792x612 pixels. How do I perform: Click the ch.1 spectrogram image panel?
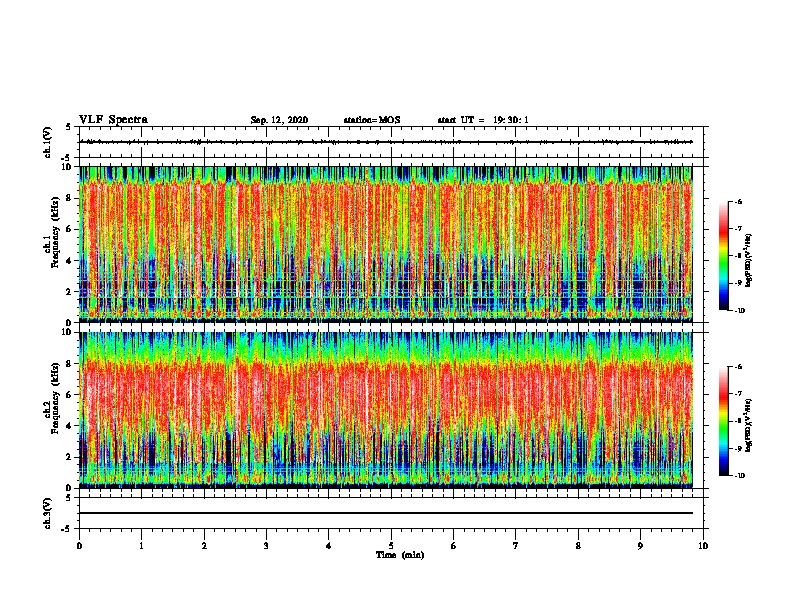386,243
